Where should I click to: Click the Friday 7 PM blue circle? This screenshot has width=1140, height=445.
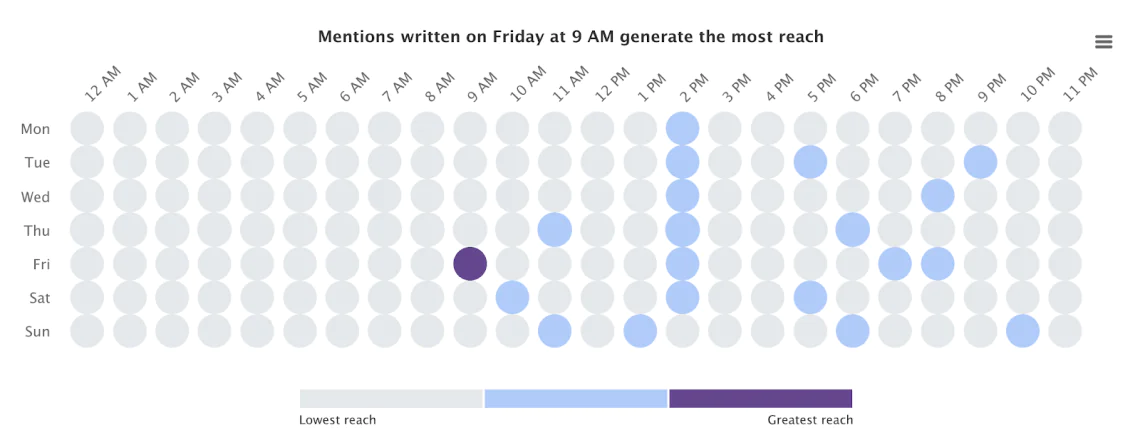click(x=895, y=264)
